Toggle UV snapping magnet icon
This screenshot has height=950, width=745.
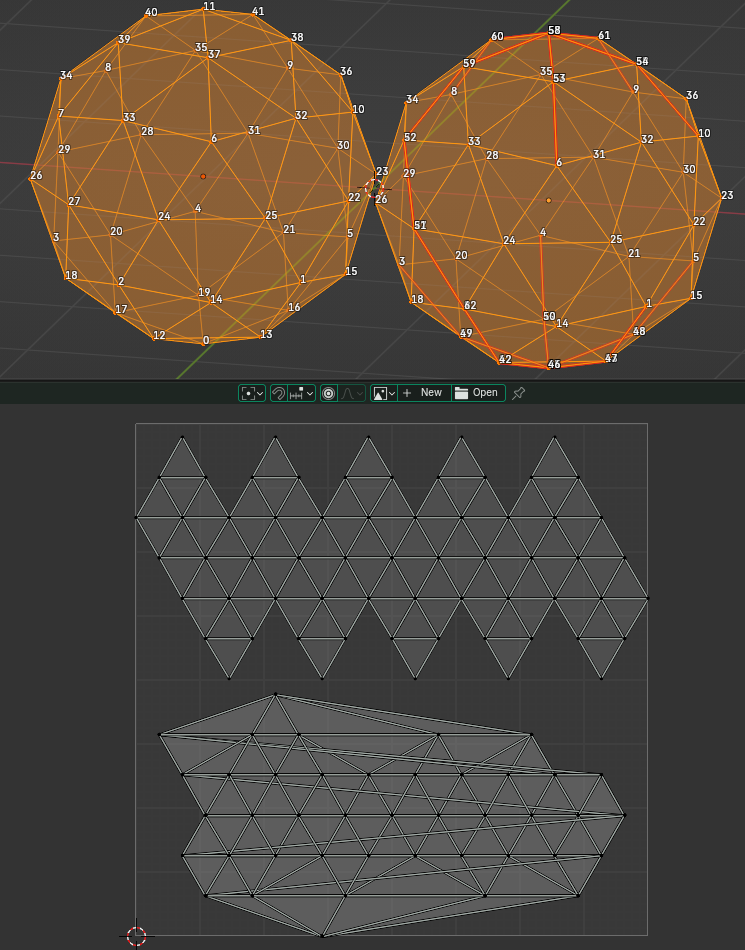tap(279, 393)
